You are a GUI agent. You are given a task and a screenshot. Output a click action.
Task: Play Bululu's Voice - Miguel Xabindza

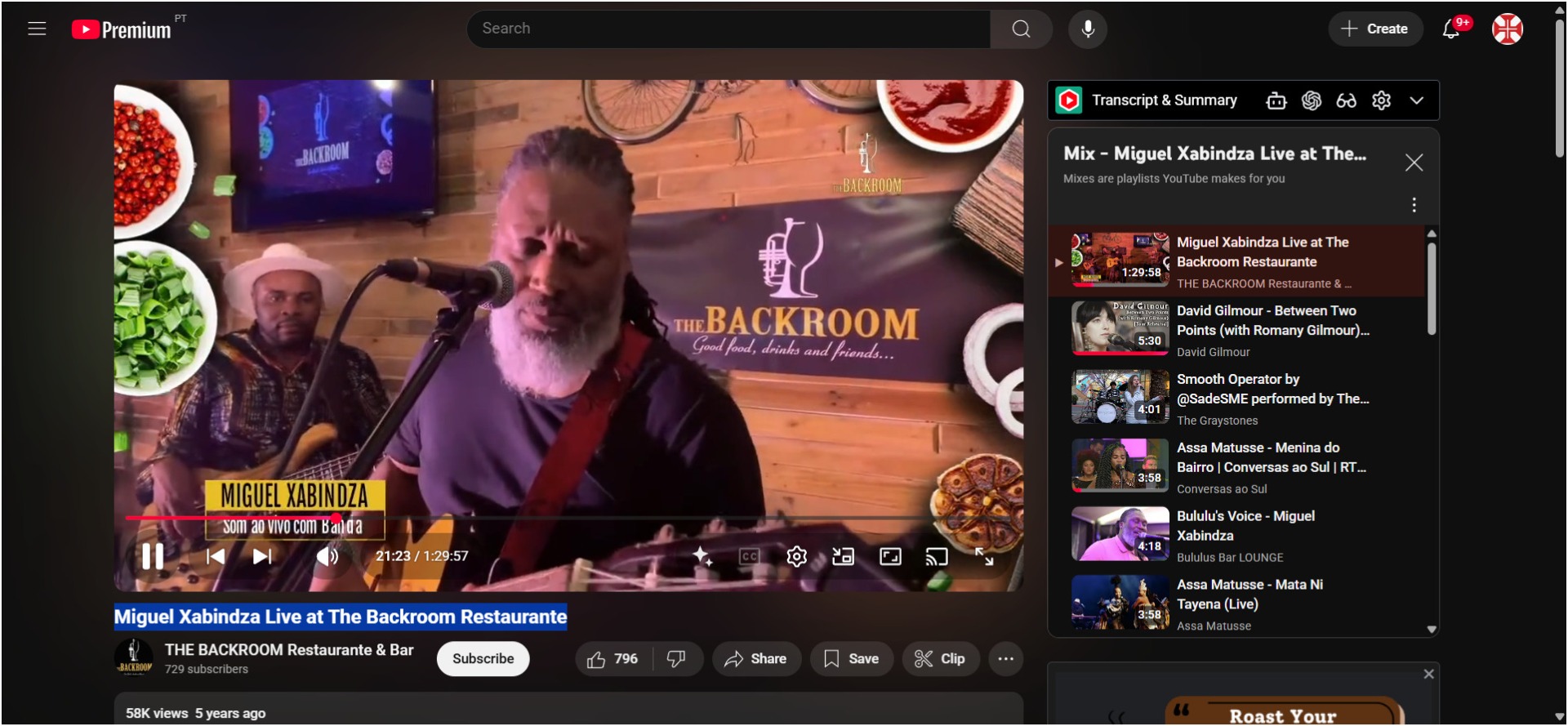pos(1236,535)
